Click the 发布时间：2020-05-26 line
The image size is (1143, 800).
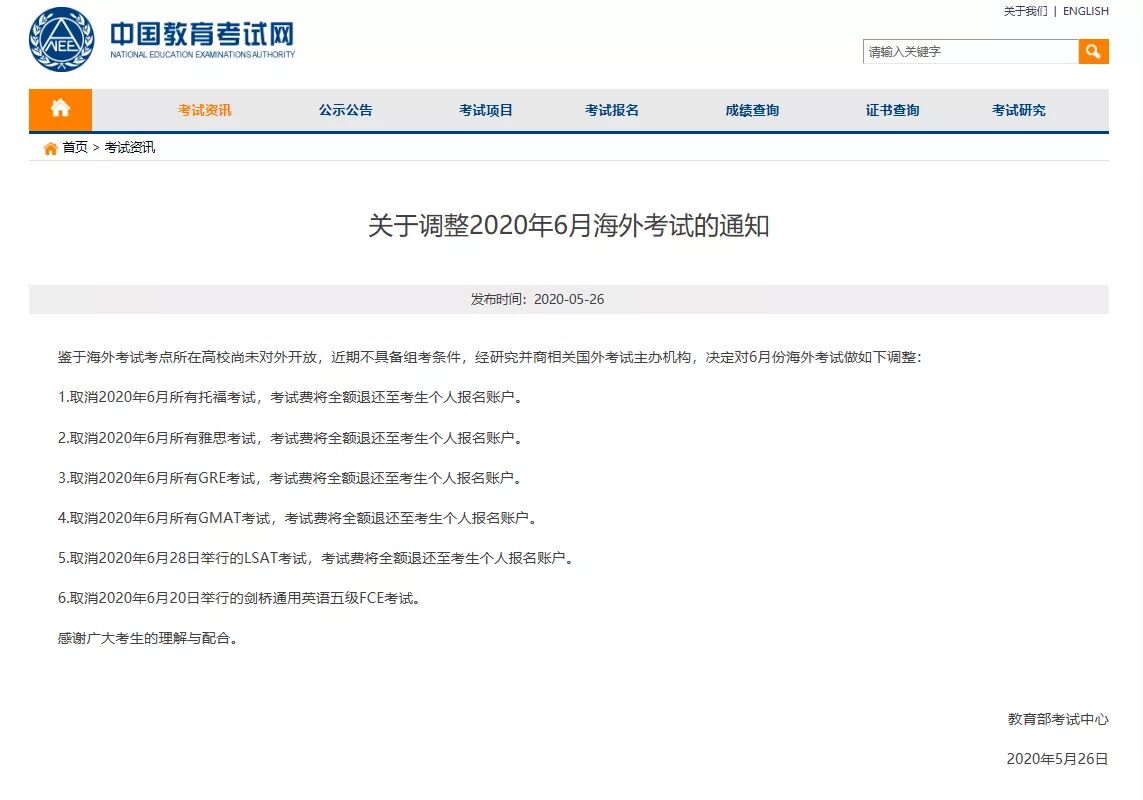pos(537,299)
